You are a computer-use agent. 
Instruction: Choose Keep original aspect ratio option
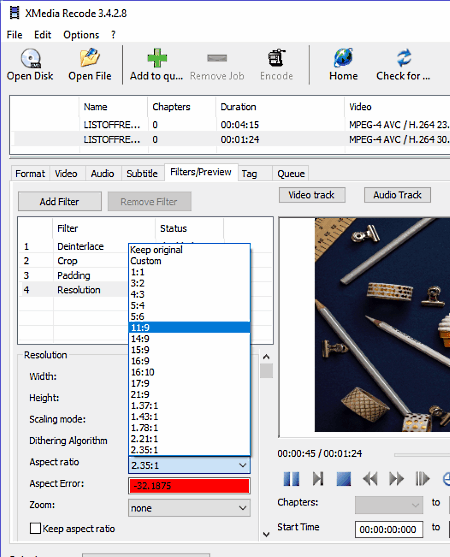click(189, 250)
